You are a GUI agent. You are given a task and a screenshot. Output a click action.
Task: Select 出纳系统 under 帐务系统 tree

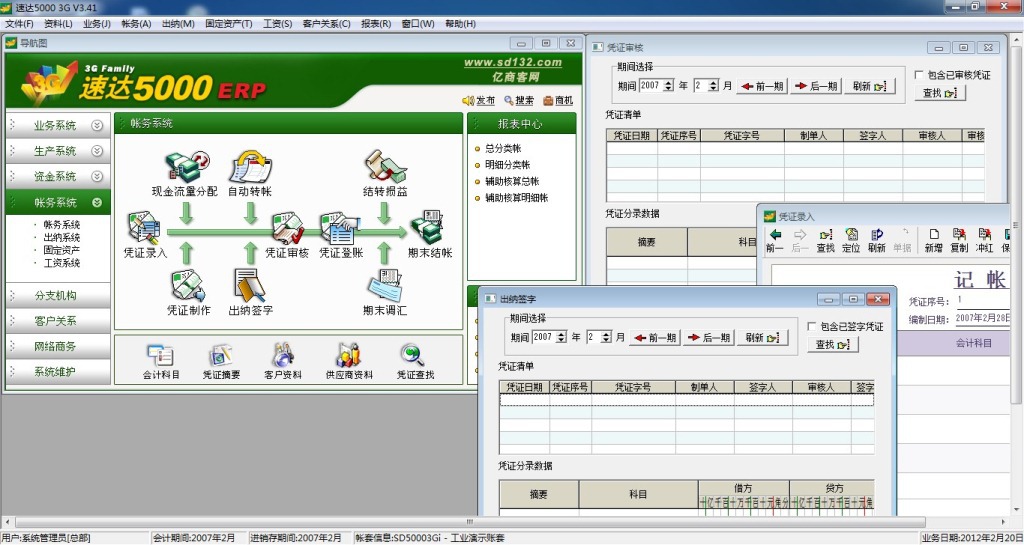[x=61, y=237]
